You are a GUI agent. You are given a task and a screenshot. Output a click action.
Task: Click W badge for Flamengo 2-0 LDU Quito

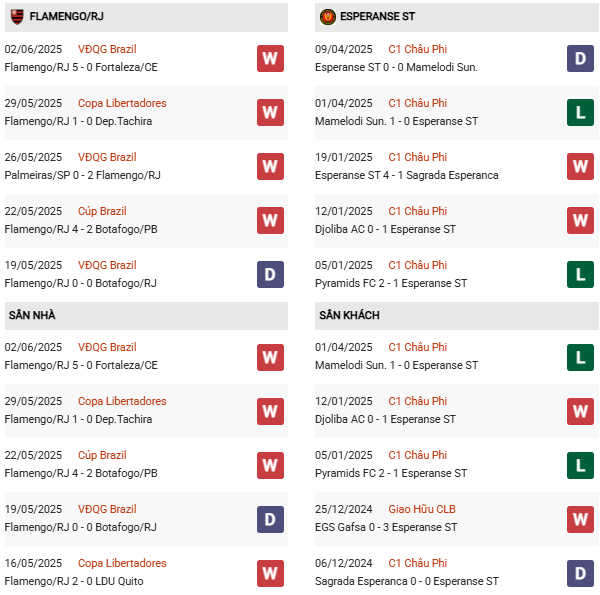tap(270, 572)
